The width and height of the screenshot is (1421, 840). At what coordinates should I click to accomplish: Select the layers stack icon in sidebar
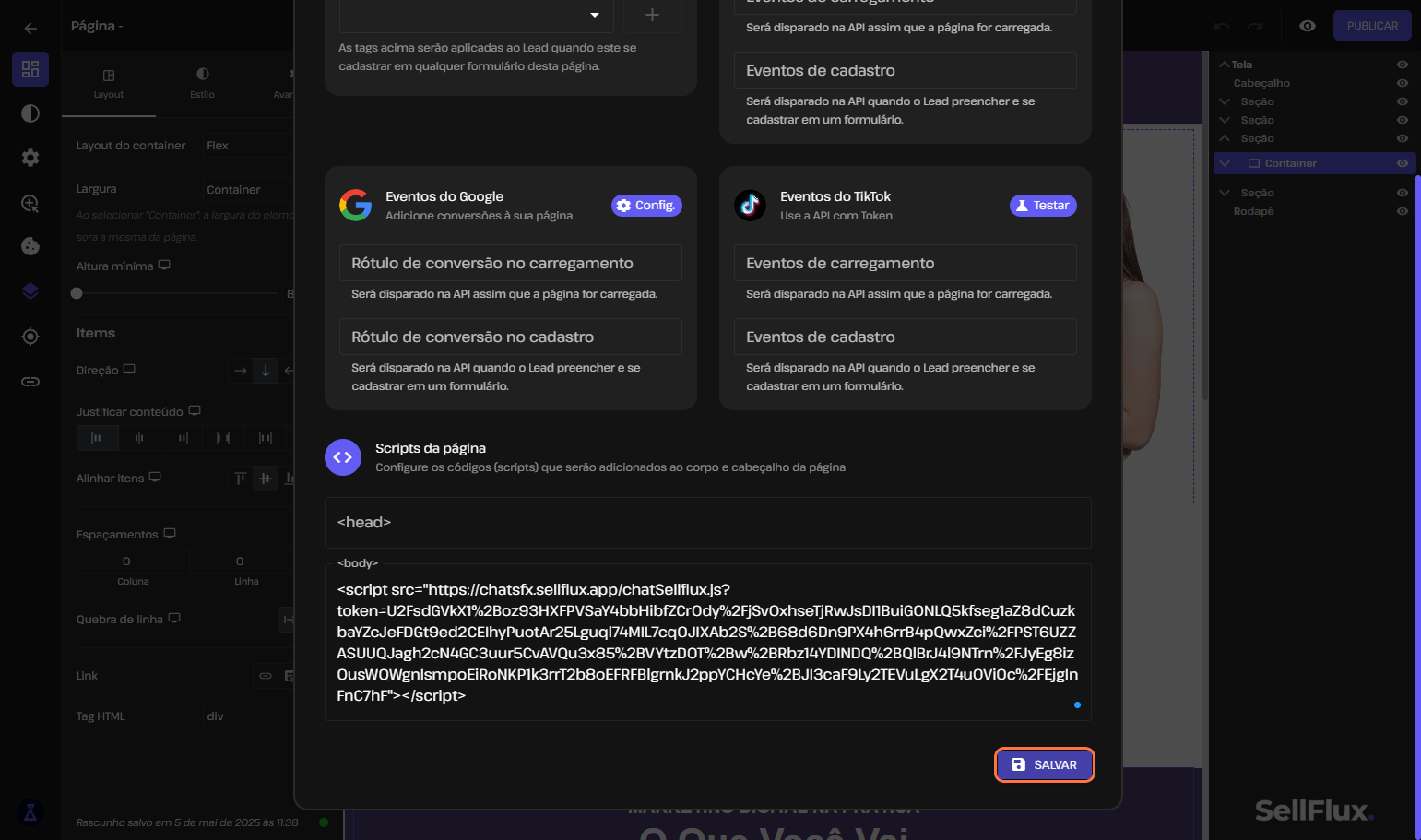pos(30,291)
